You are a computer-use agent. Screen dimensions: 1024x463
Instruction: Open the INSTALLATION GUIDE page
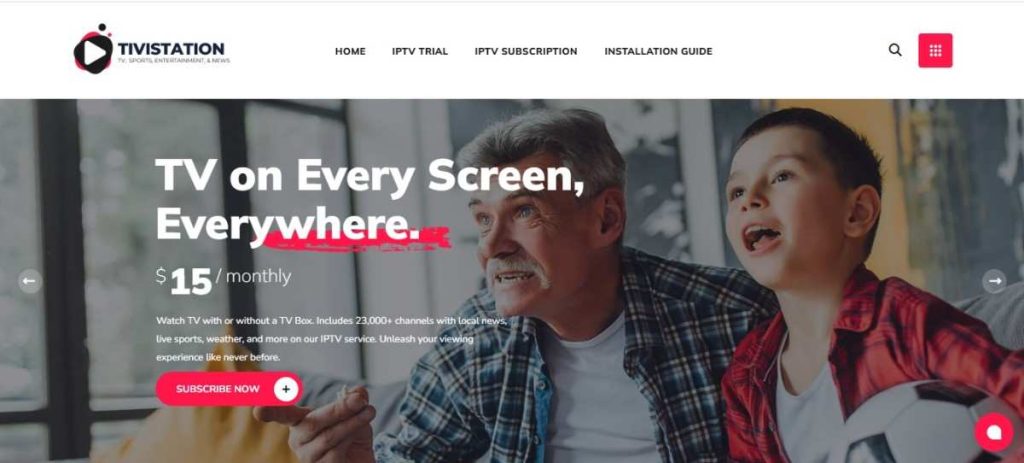[658, 52]
